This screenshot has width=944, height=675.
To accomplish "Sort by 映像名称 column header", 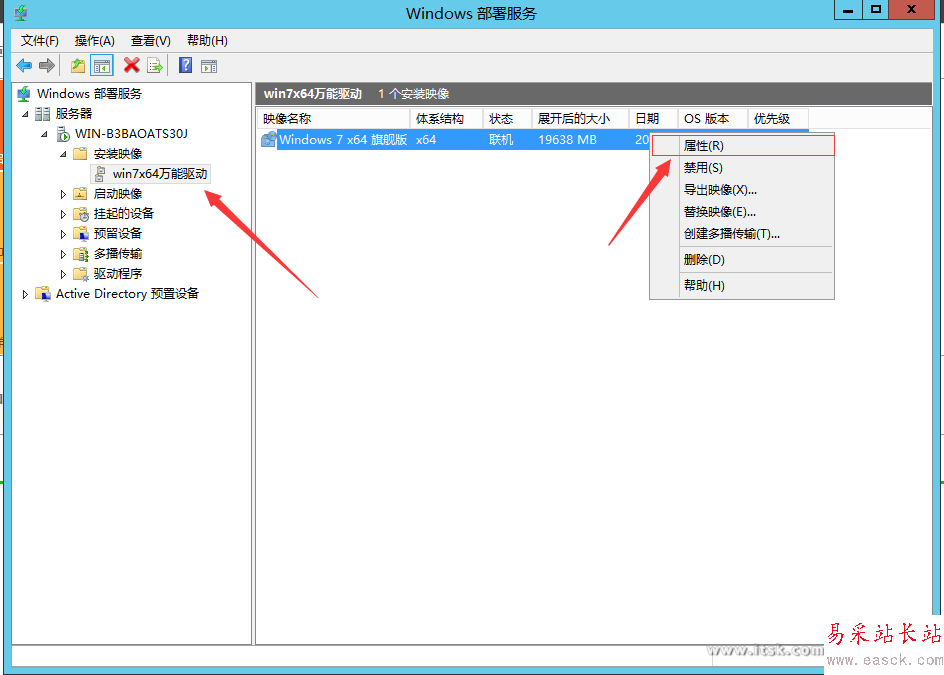I will 334,119.
